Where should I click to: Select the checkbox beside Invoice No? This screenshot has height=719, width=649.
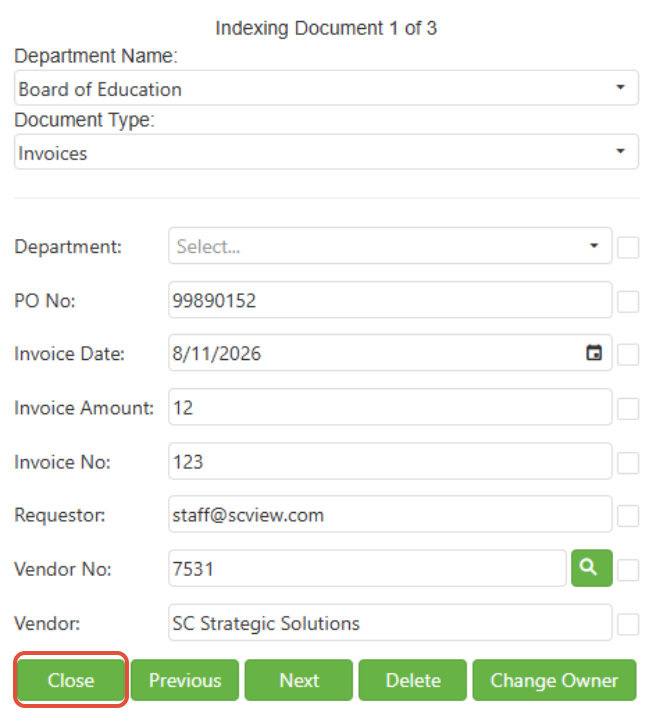628,463
